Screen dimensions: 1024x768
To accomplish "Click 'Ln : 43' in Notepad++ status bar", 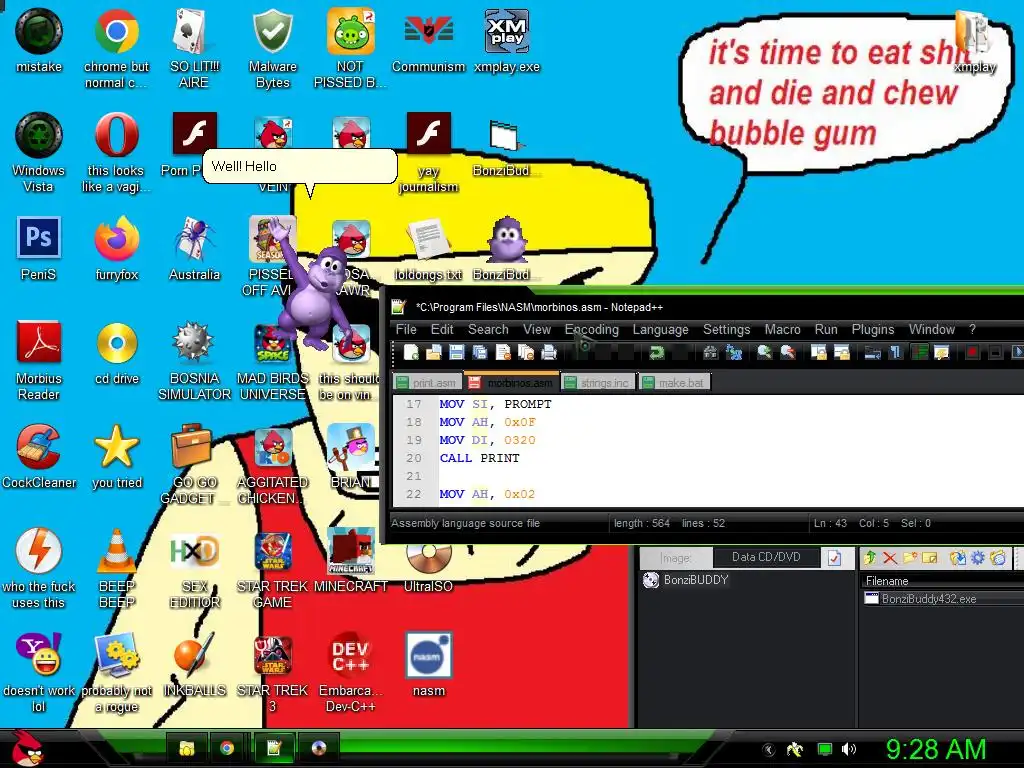I will click(830, 523).
